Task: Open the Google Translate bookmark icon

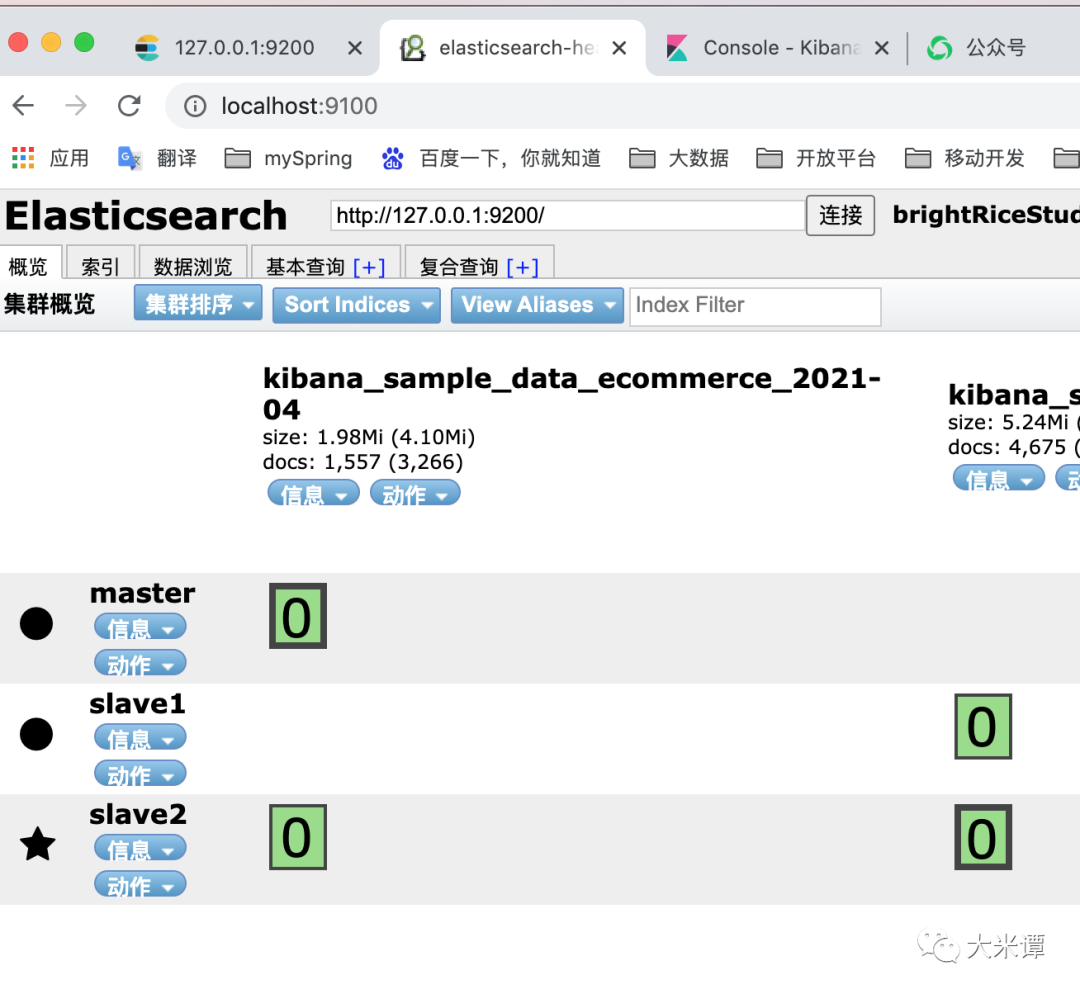Action: 129,158
